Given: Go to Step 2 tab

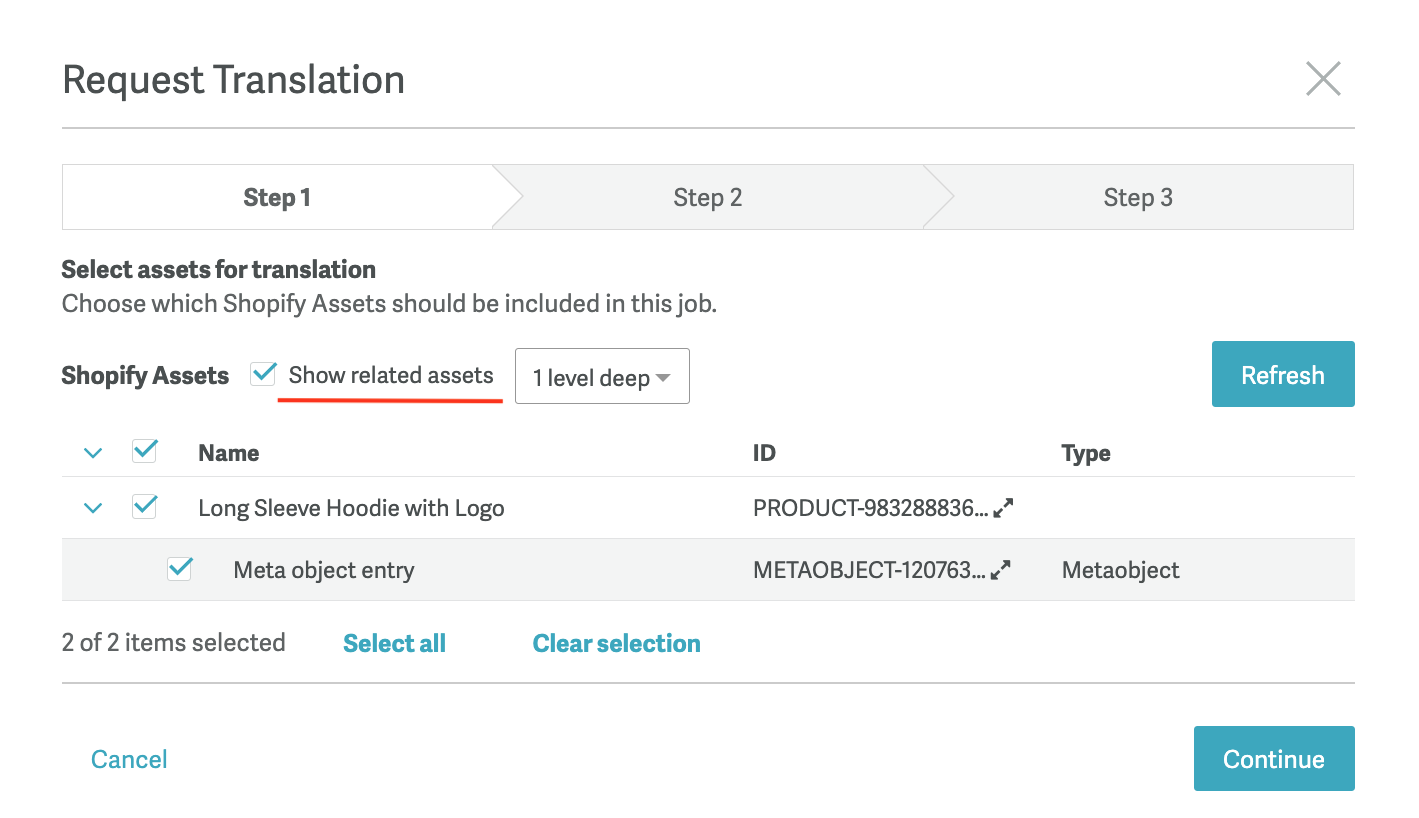Looking at the screenshot, I should click(x=708, y=197).
